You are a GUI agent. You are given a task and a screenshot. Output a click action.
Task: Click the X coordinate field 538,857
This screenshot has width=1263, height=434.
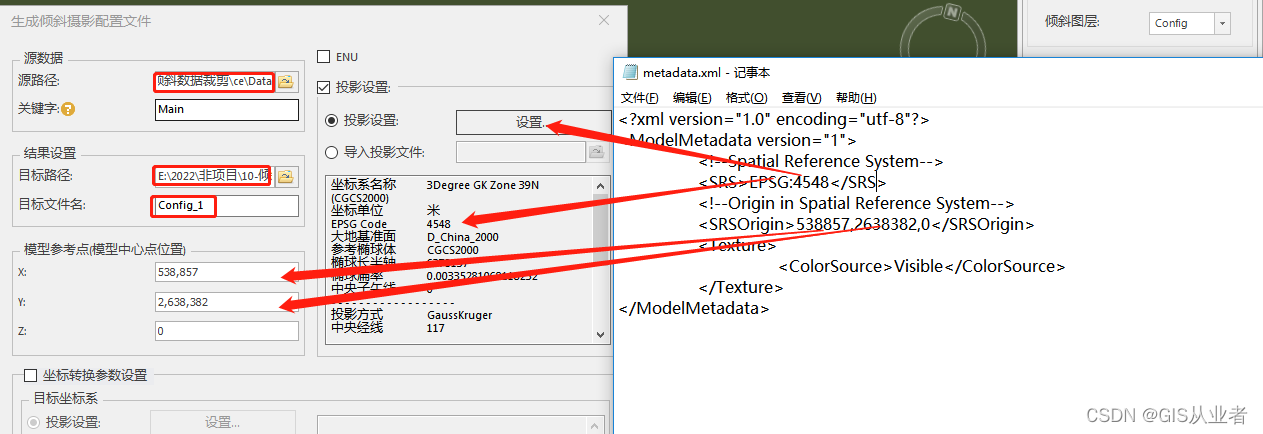click(227, 272)
